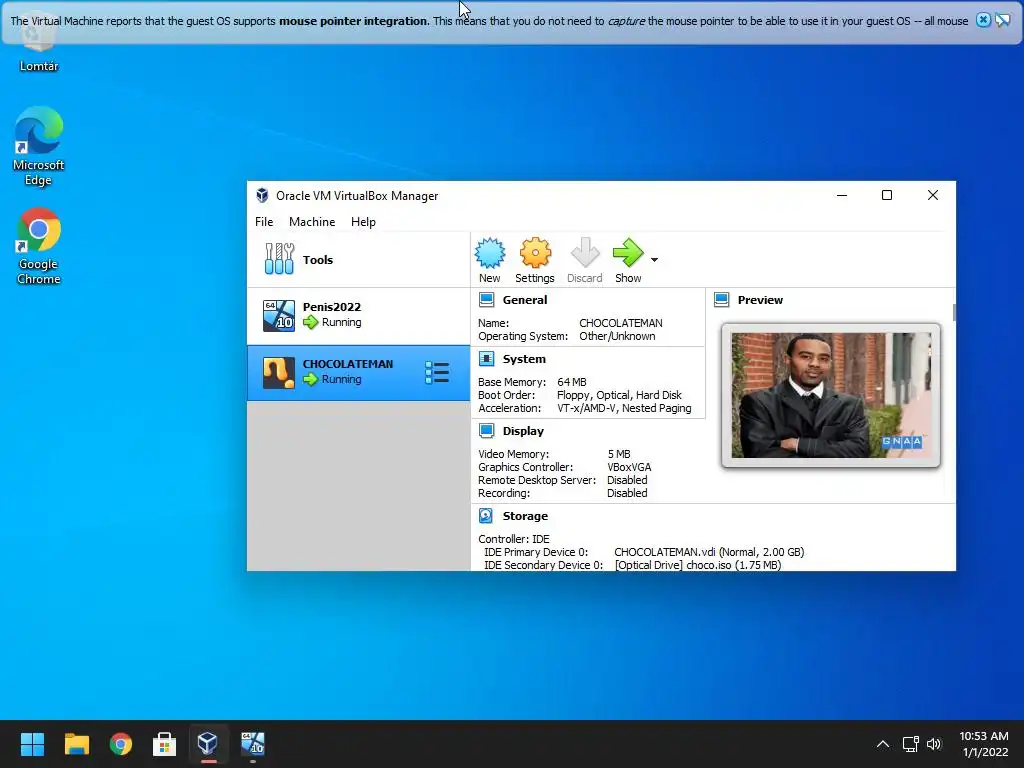1024x768 pixels.
Task: Open the File menu
Action: click(x=264, y=222)
